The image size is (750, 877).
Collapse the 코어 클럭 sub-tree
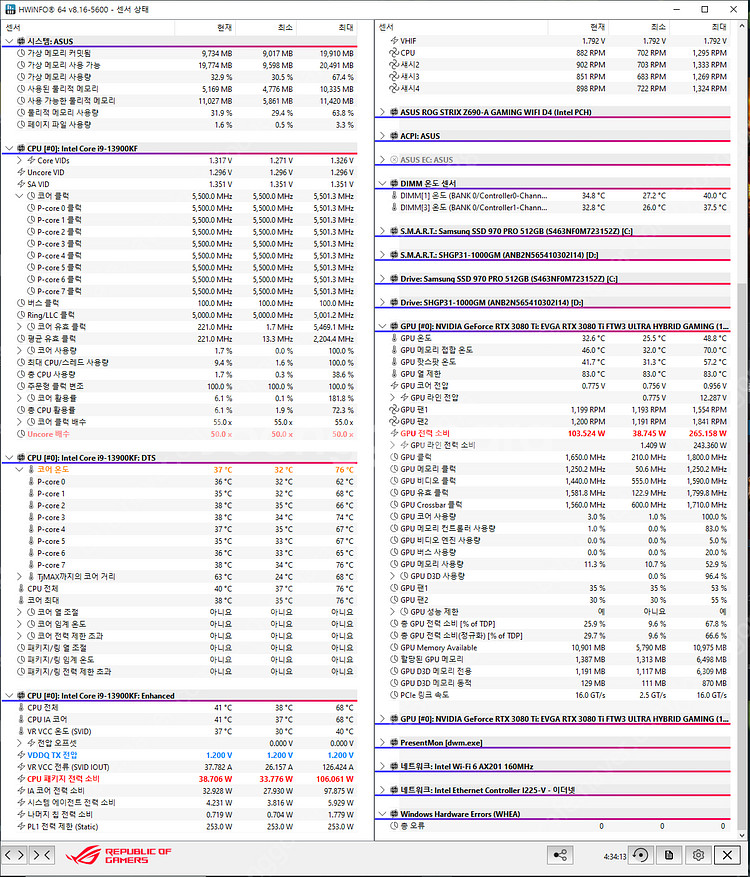20,196
